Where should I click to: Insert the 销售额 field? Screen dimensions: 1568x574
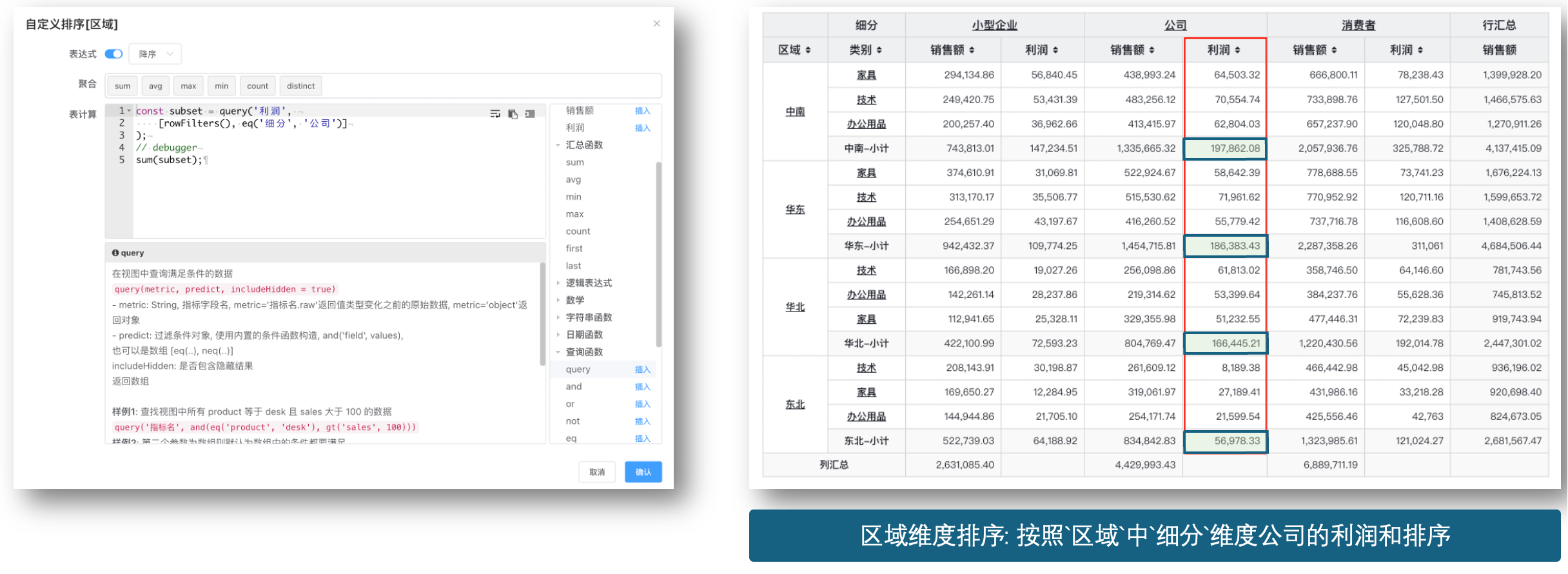(642, 111)
